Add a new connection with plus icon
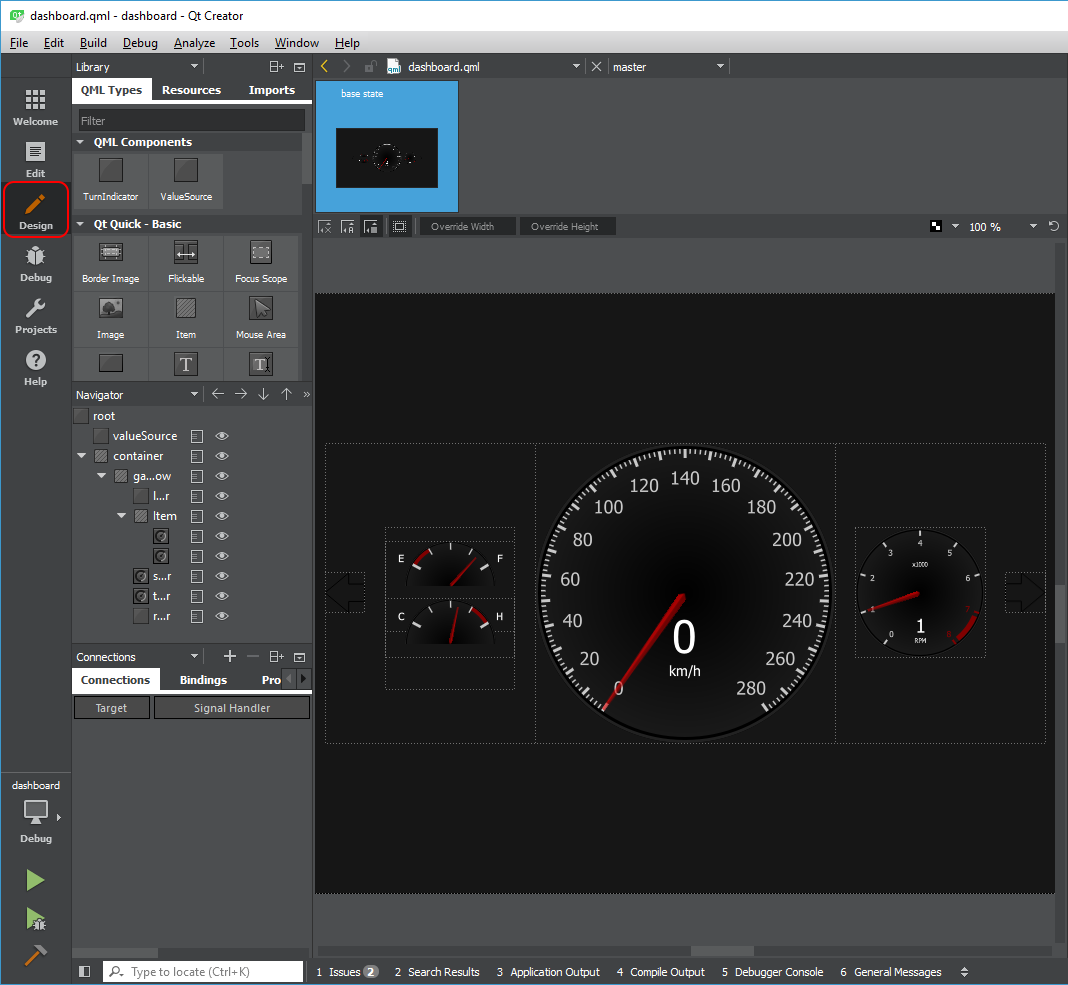Image resolution: width=1068 pixels, height=985 pixels. point(229,656)
